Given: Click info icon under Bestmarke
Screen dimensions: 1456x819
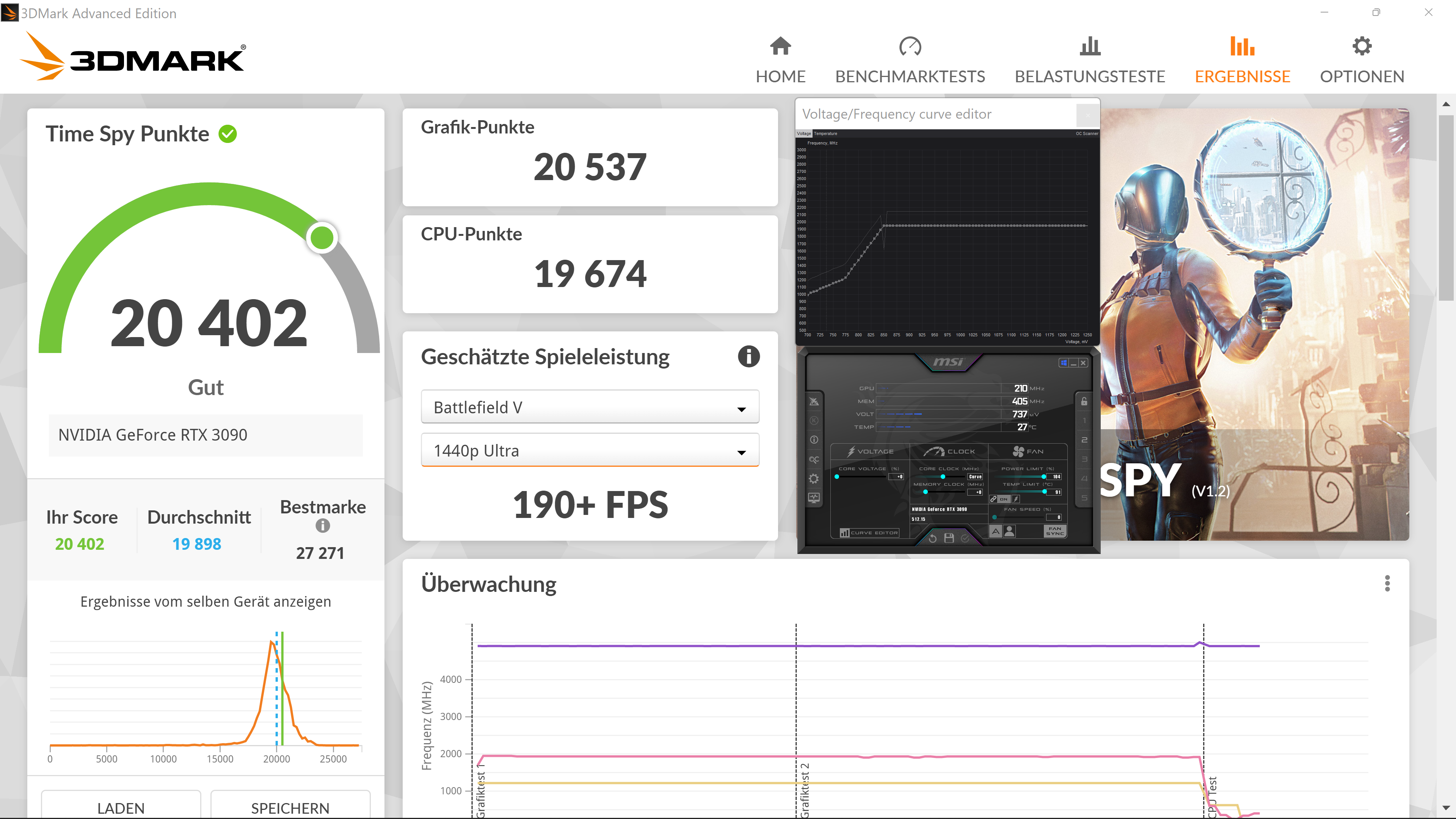Looking at the screenshot, I should (x=322, y=526).
